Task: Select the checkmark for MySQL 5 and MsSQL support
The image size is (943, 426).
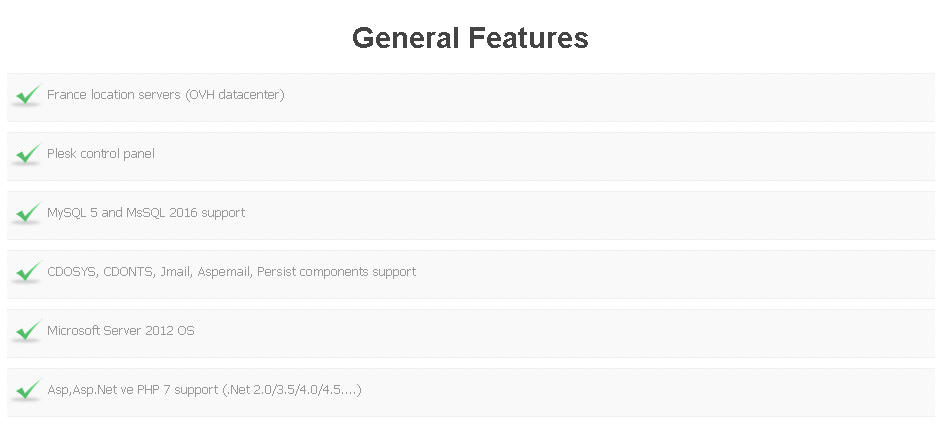Action: pyautogui.click(x=28, y=214)
